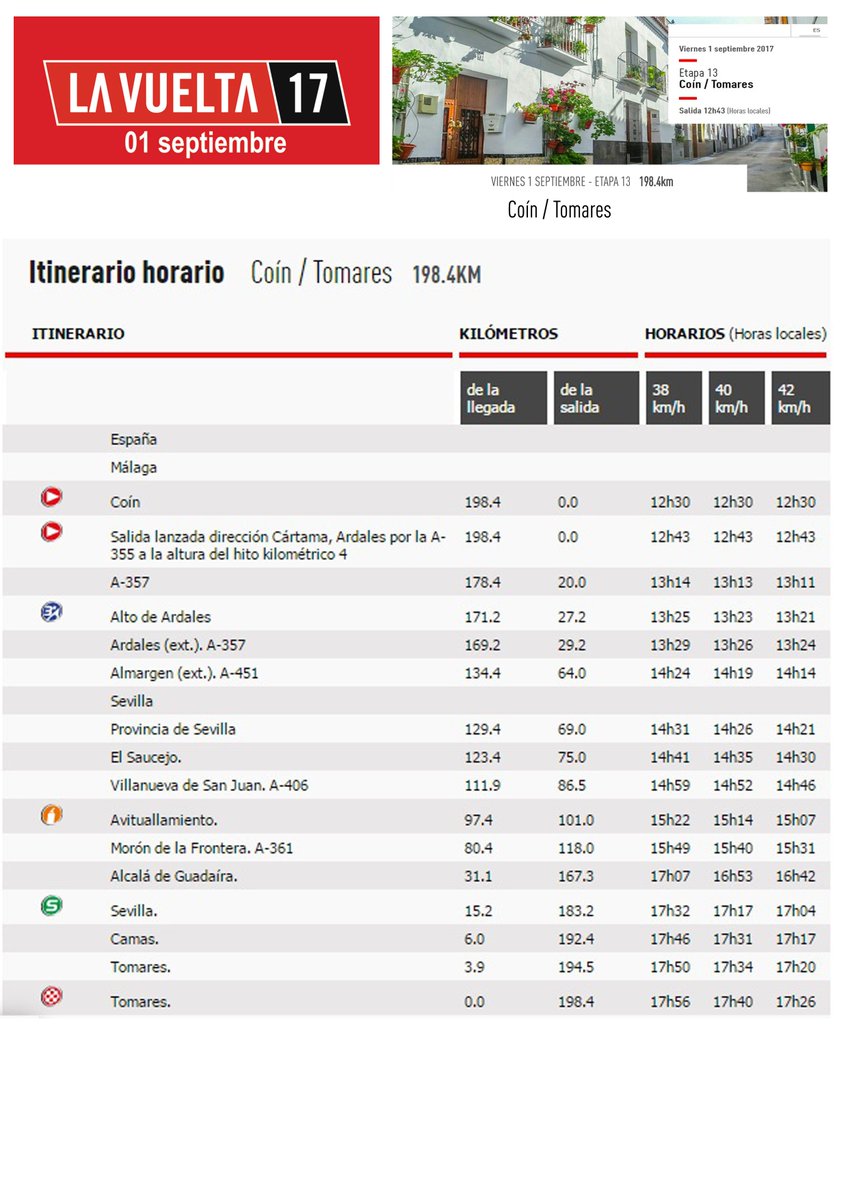Click the 17h26 finish time at Tomares
The height and width of the screenshot is (1200, 848).
click(x=796, y=1001)
